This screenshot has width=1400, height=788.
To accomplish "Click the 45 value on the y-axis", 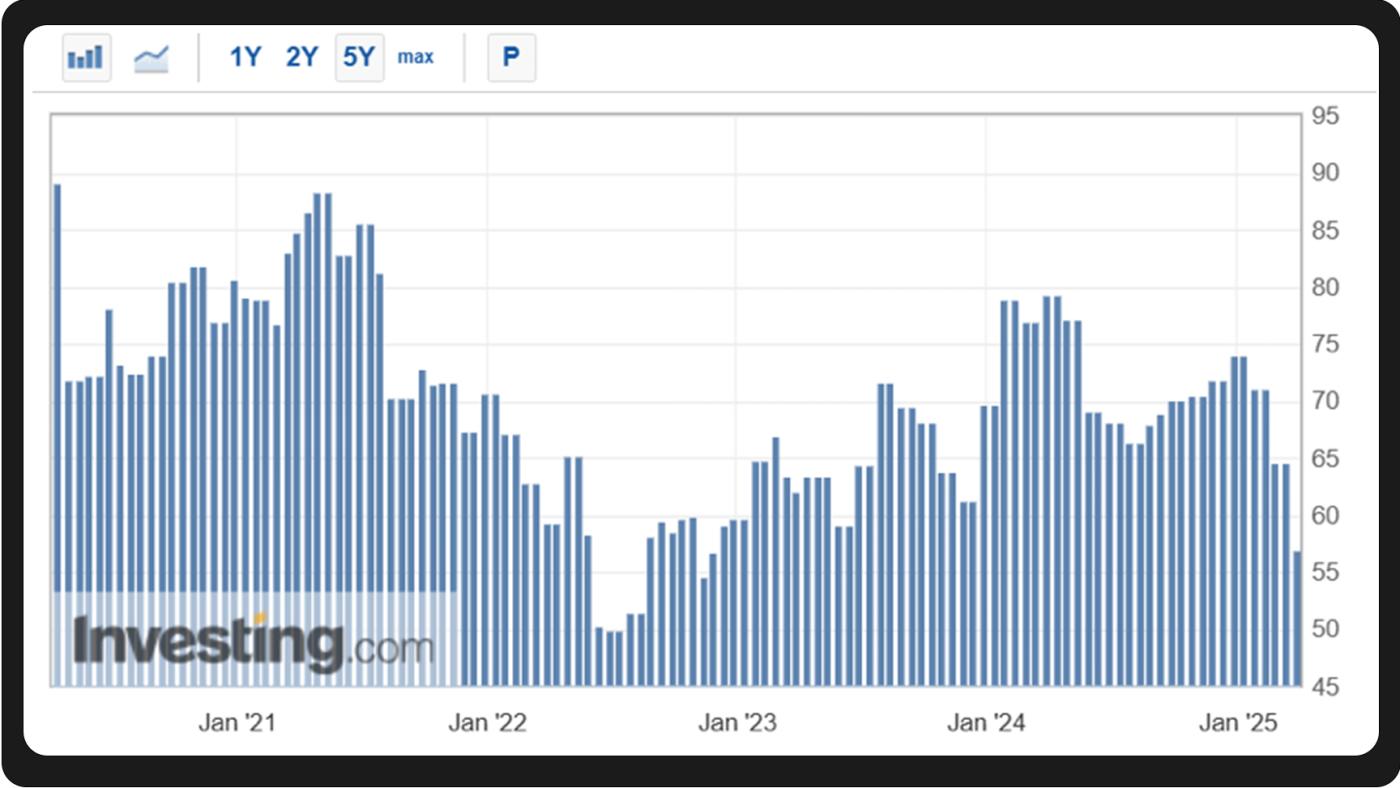I will pyautogui.click(x=1325, y=687).
